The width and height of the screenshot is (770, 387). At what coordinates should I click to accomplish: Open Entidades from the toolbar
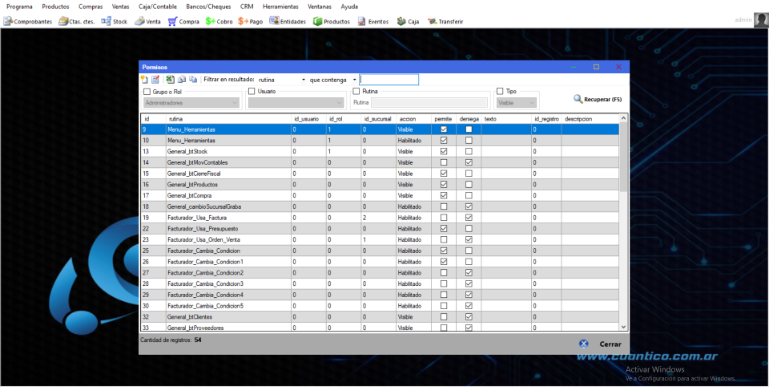pyautogui.click(x=288, y=22)
